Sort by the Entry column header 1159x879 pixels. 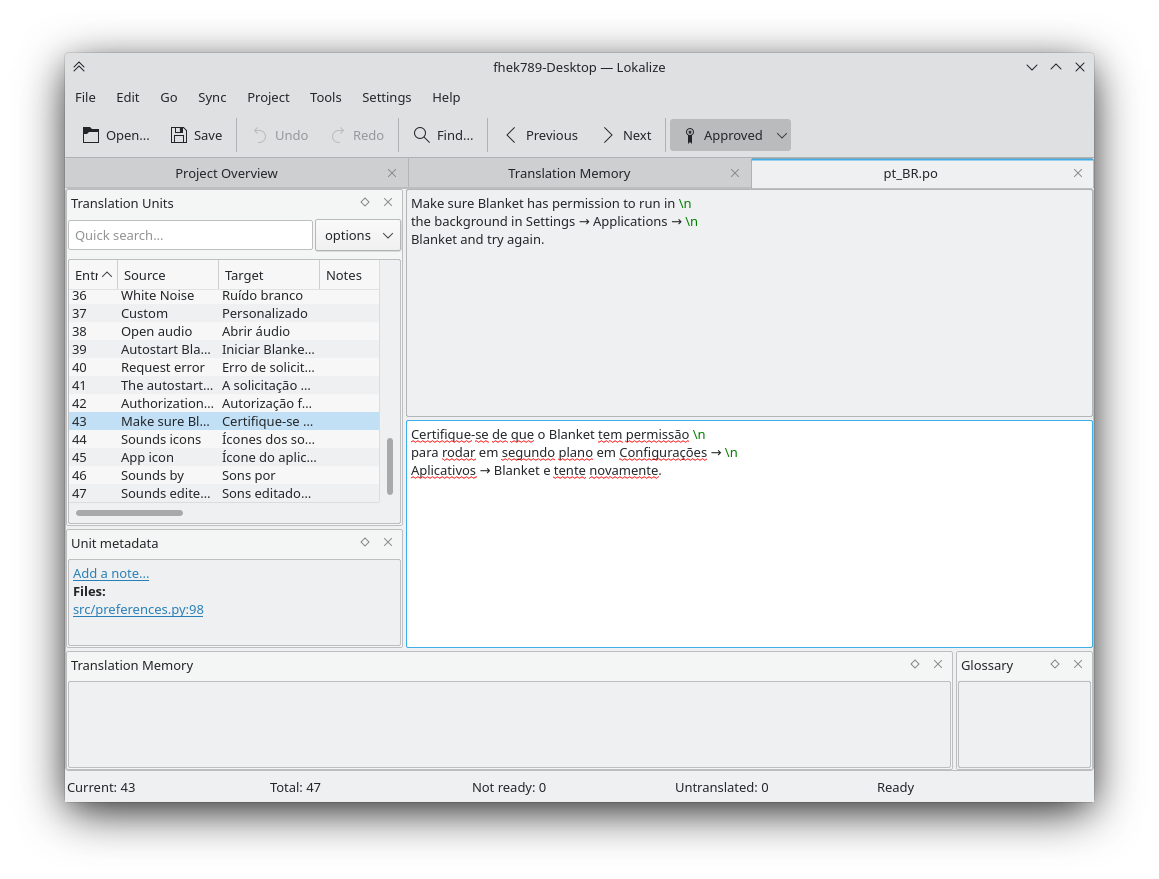(93, 275)
